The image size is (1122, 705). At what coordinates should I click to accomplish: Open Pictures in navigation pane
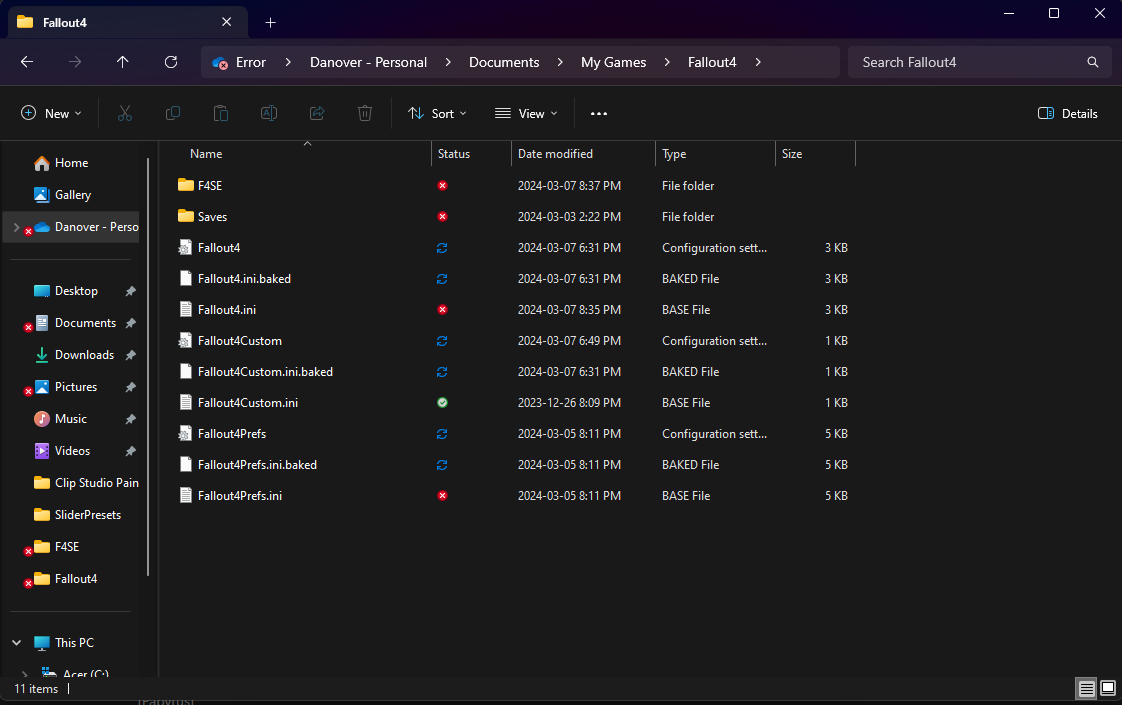[76, 386]
